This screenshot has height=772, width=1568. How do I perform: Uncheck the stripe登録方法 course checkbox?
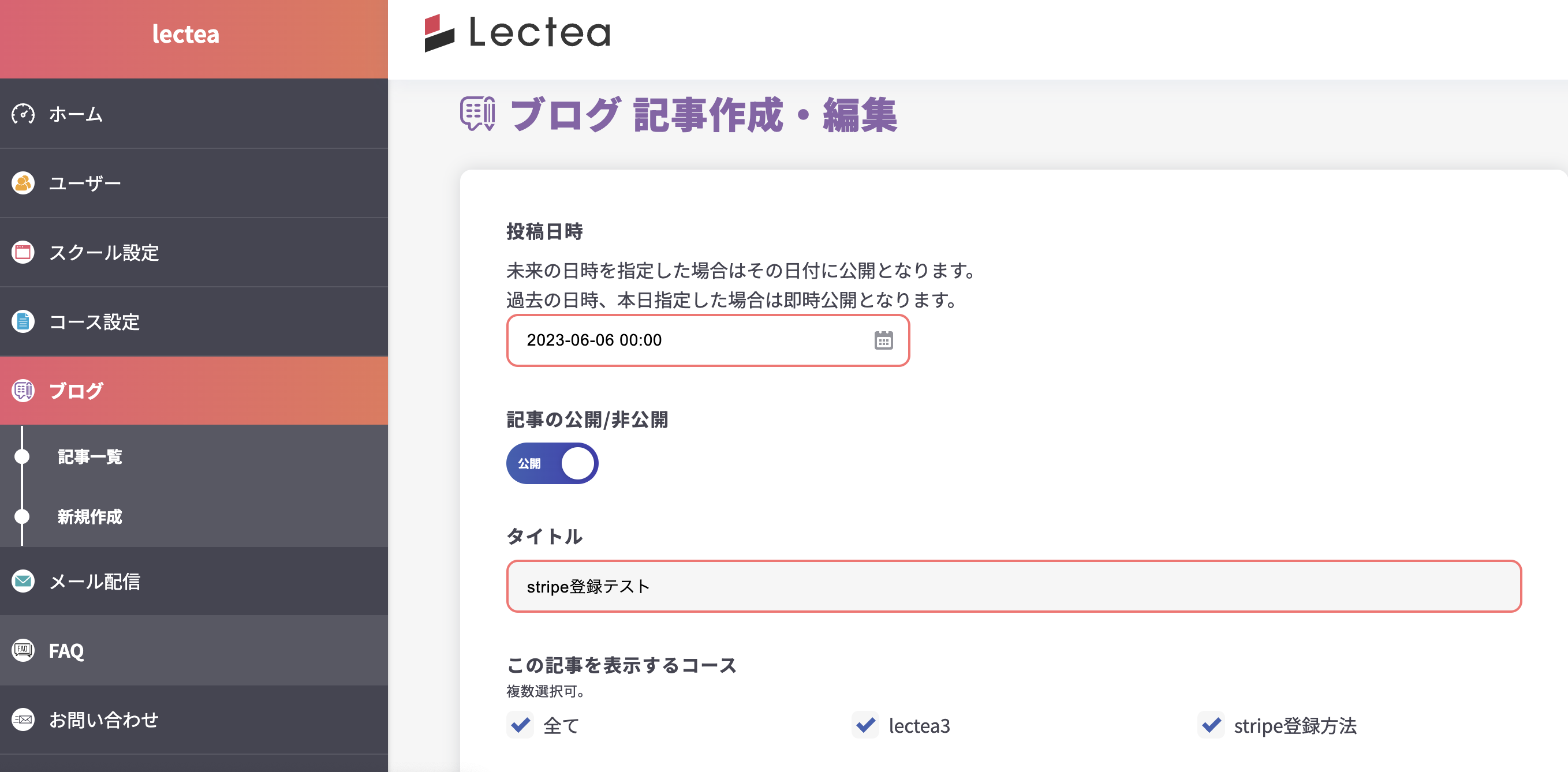pyautogui.click(x=1211, y=725)
